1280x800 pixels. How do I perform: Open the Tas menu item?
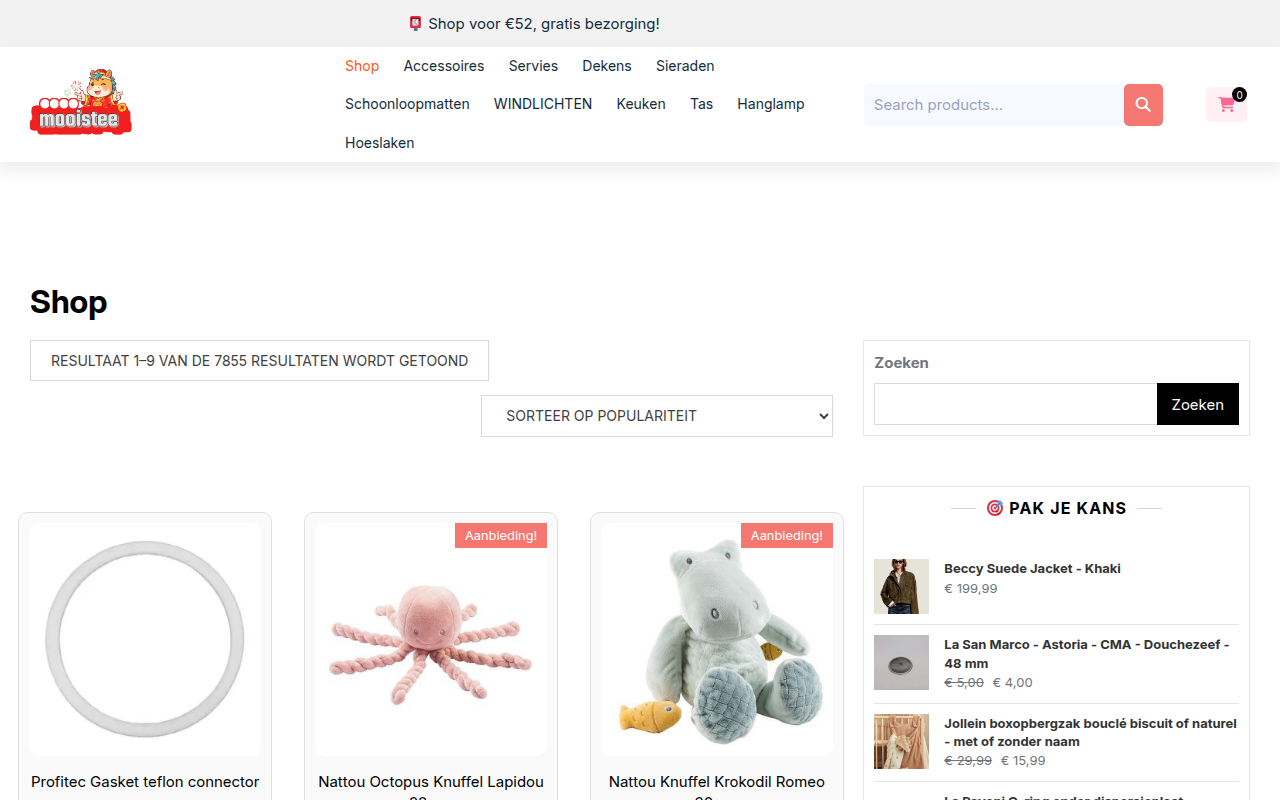pyautogui.click(x=702, y=104)
